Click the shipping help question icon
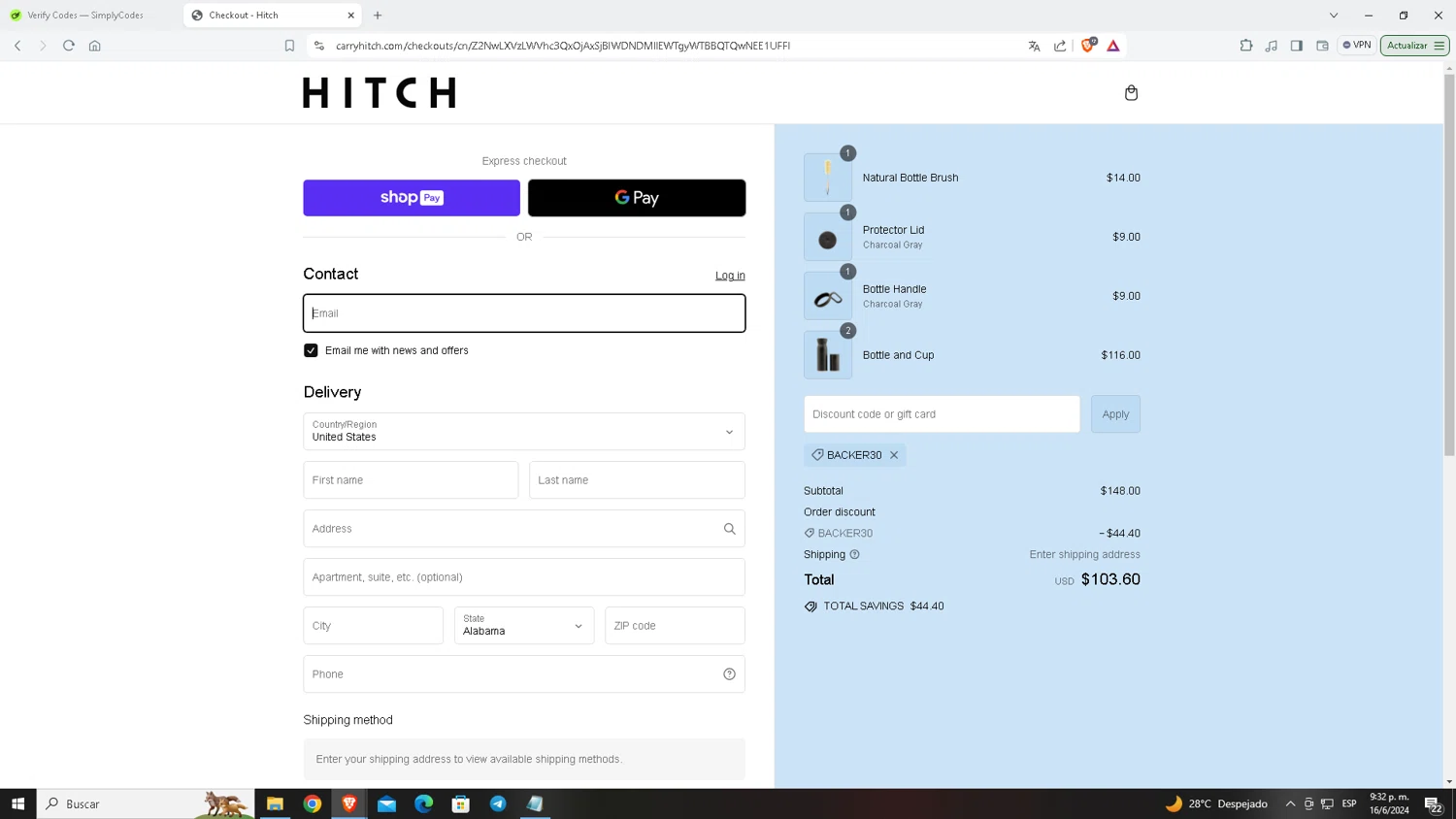Screen dimensions: 1456x819 [x=854, y=555]
